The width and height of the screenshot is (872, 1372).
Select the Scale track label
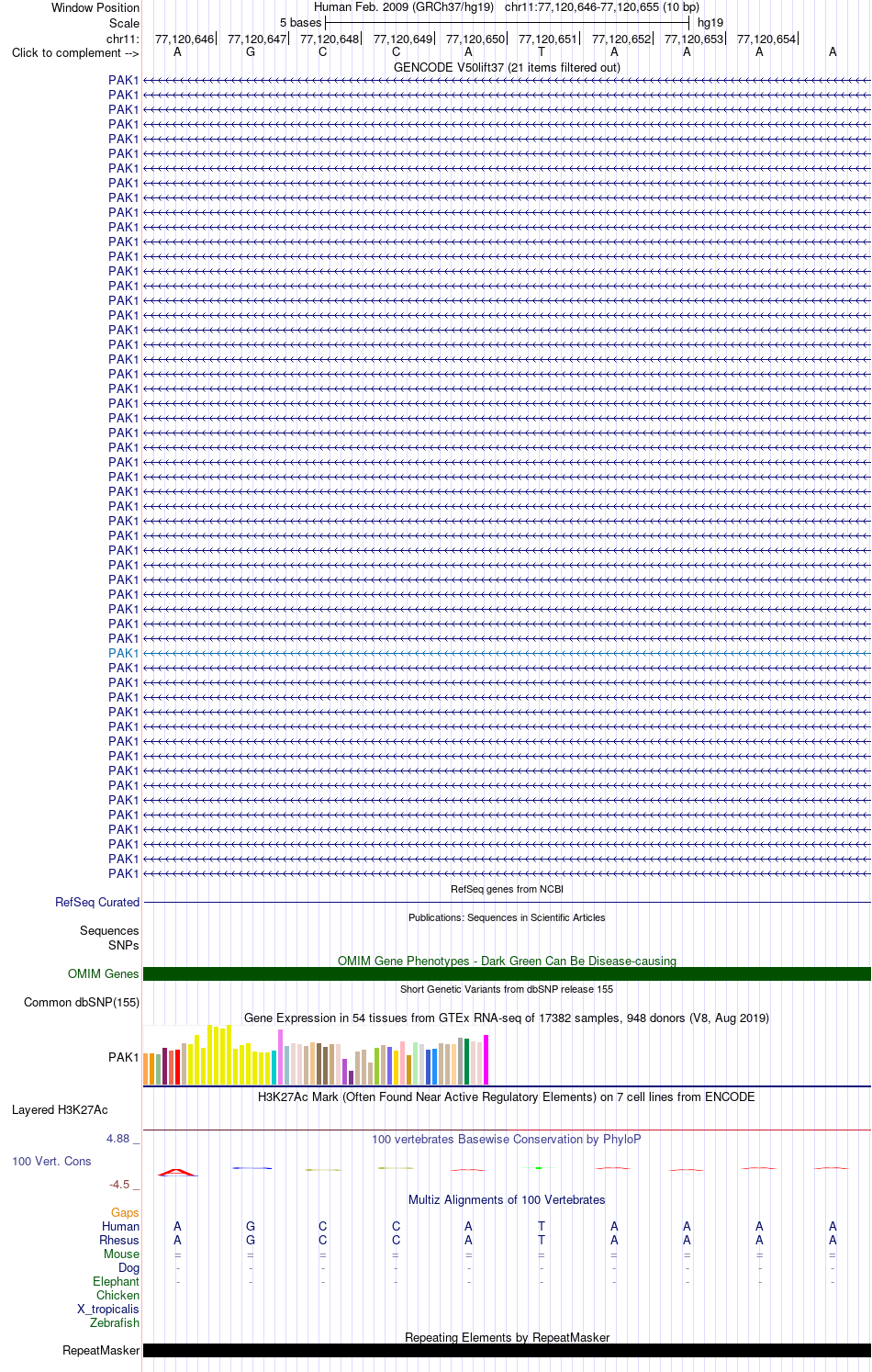click(x=124, y=23)
